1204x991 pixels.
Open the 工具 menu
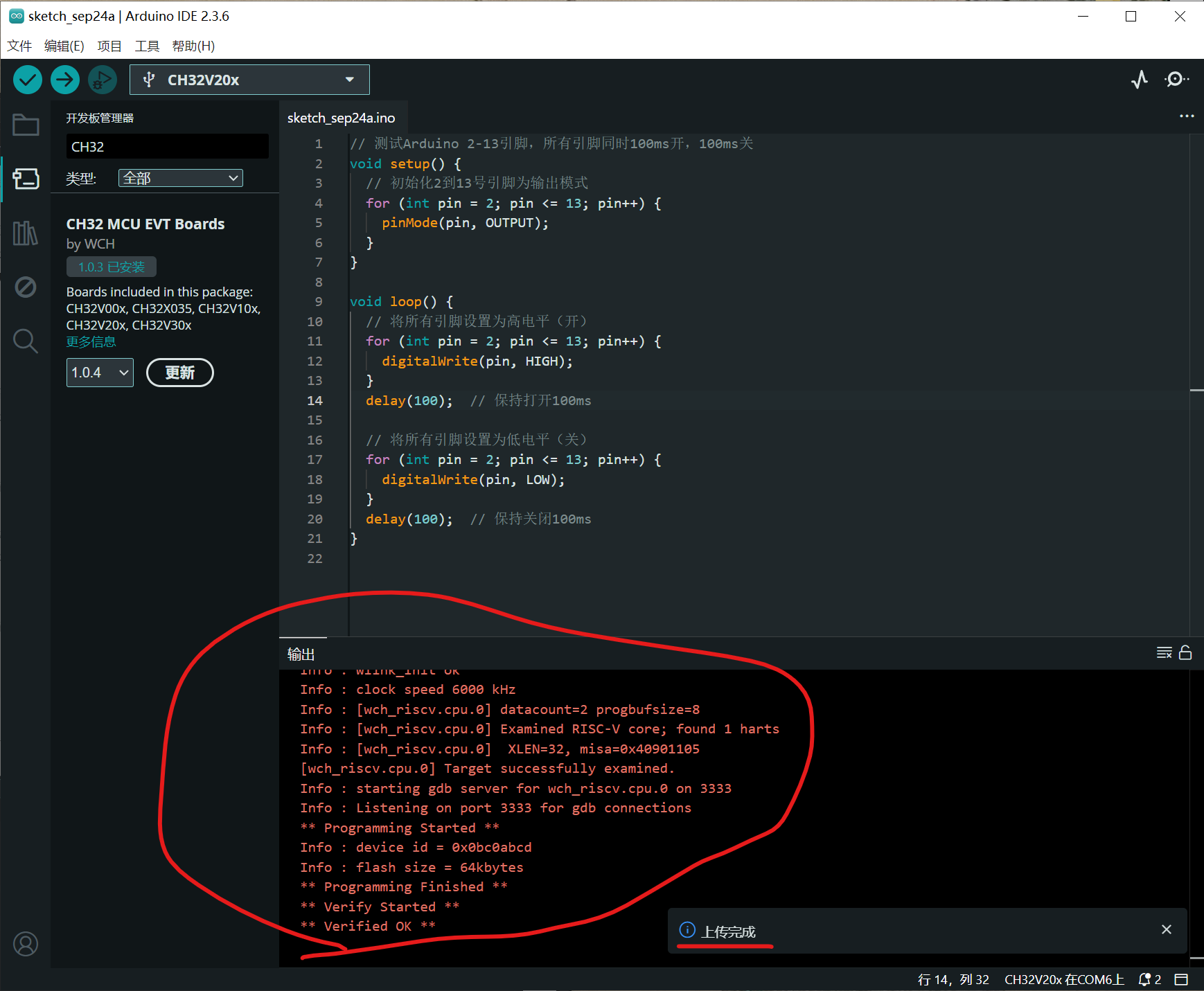click(x=147, y=46)
